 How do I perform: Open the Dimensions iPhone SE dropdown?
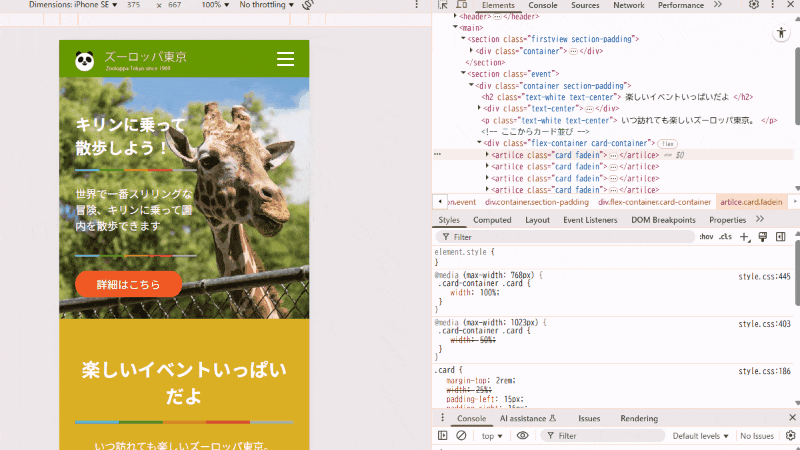pos(73,5)
